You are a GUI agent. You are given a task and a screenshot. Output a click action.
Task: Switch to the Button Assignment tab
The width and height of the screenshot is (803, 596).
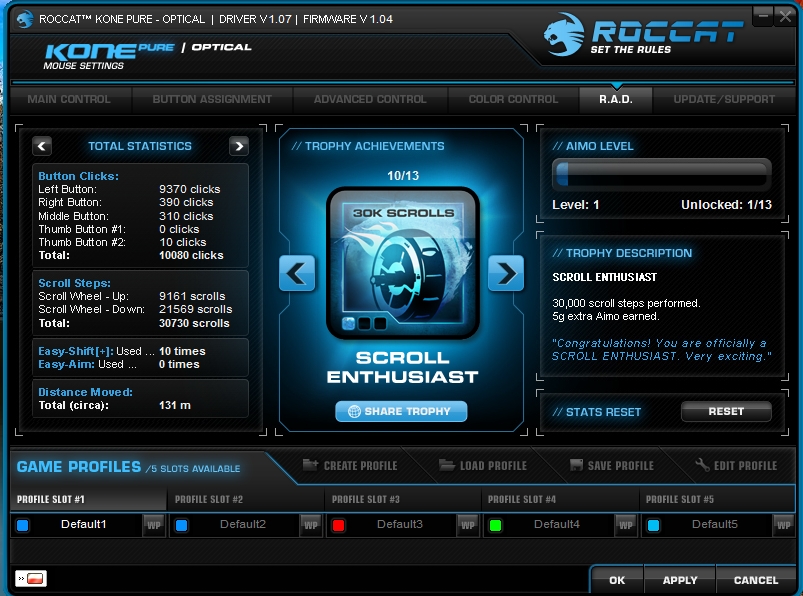[x=212, y=99]
